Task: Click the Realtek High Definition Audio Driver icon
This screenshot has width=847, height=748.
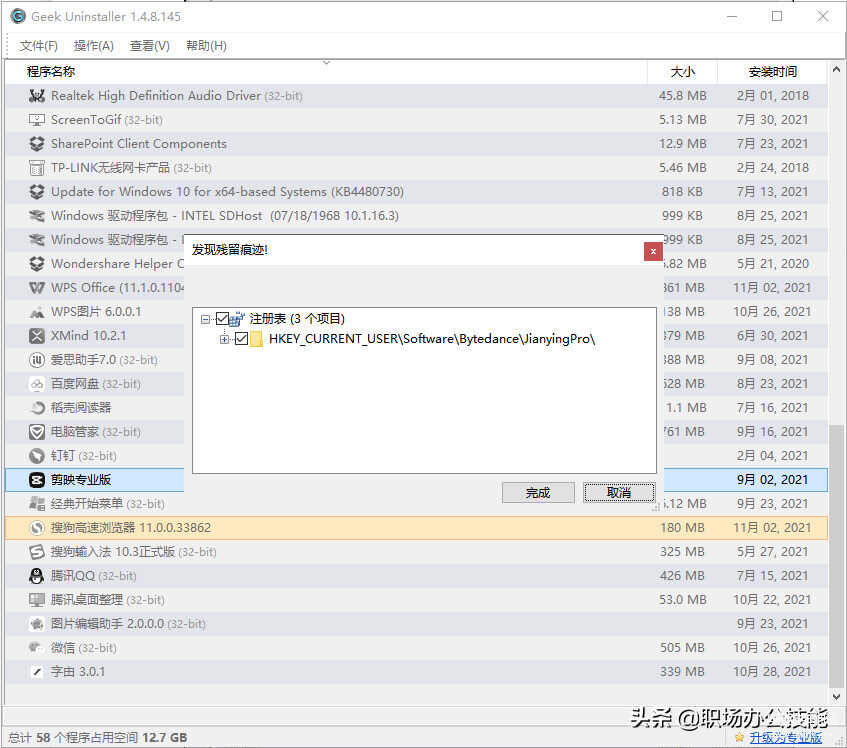Action: click(37, 96)
